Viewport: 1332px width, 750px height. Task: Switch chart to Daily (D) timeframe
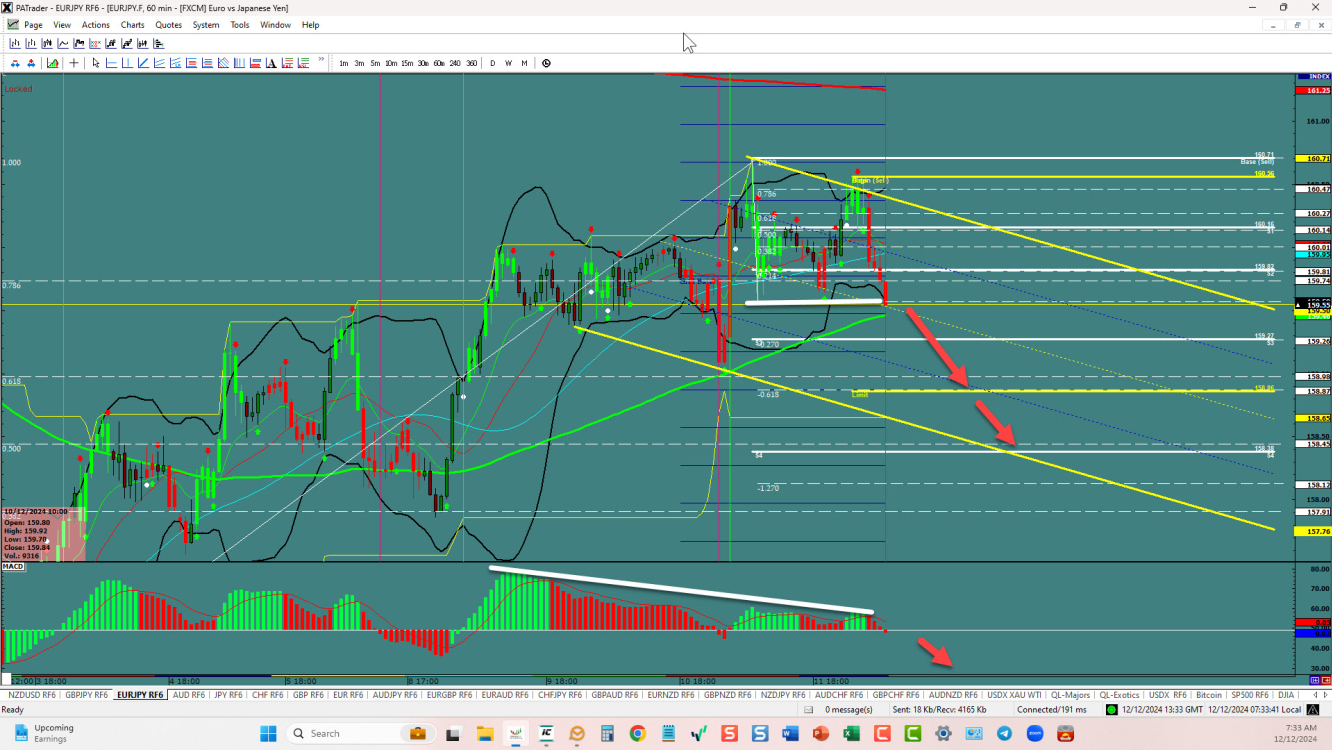tap(493, 63)
